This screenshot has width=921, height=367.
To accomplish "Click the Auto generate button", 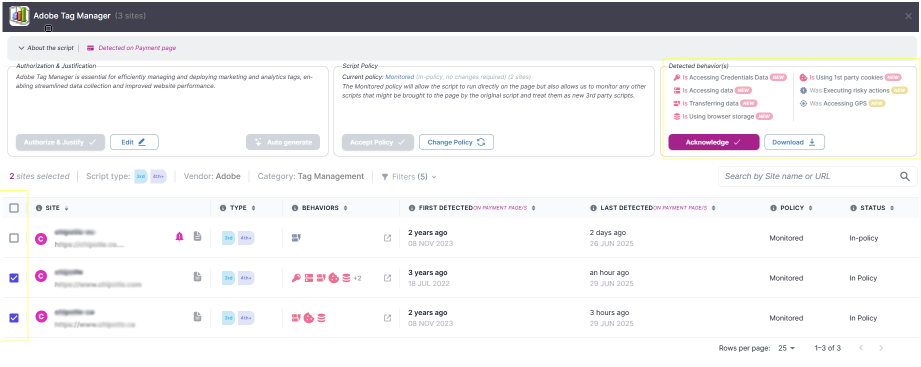I will coord(283,142).
